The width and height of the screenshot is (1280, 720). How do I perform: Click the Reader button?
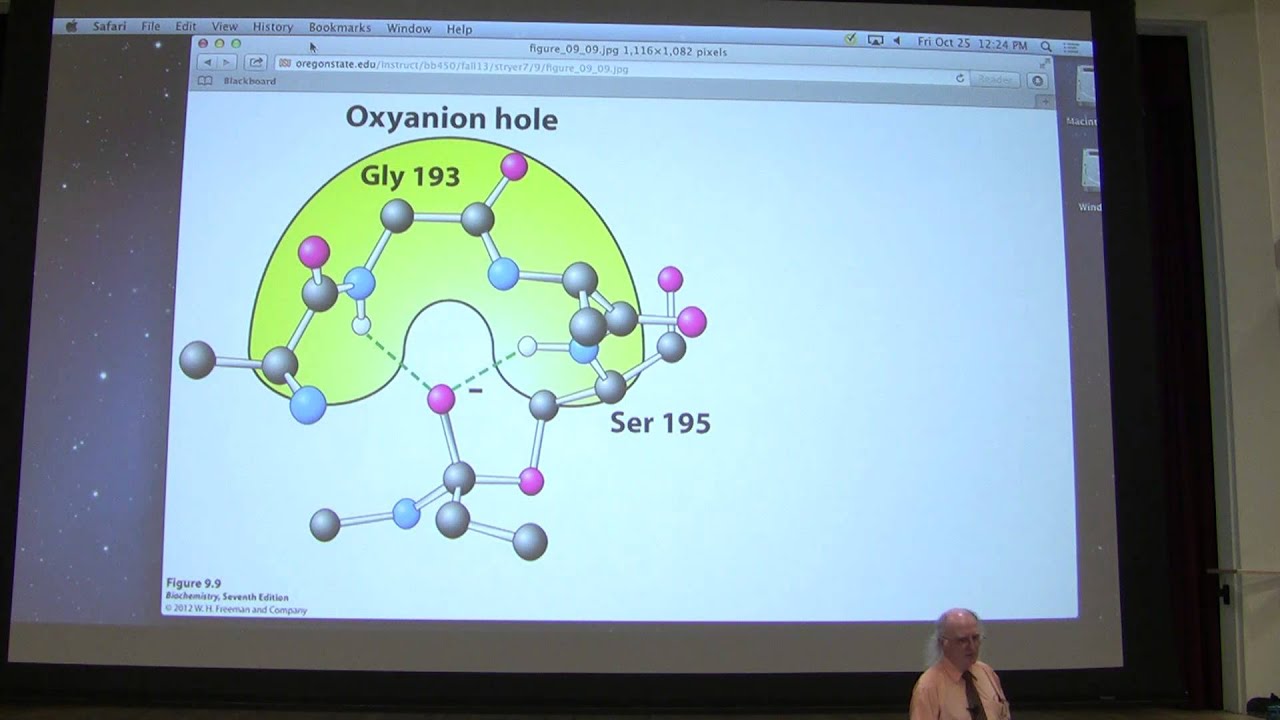995,79
